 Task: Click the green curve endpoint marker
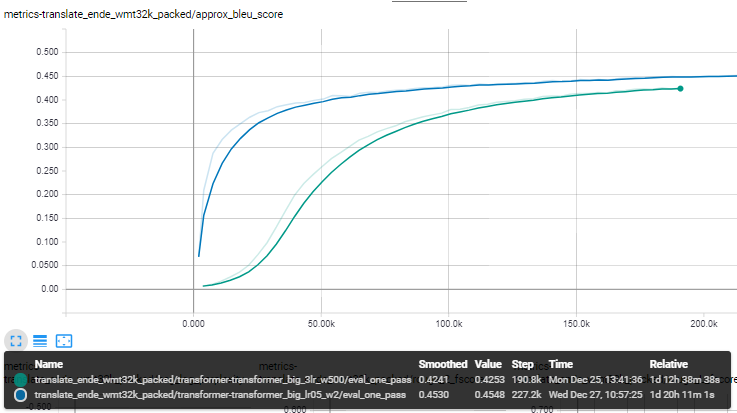(x=680, y=89)
